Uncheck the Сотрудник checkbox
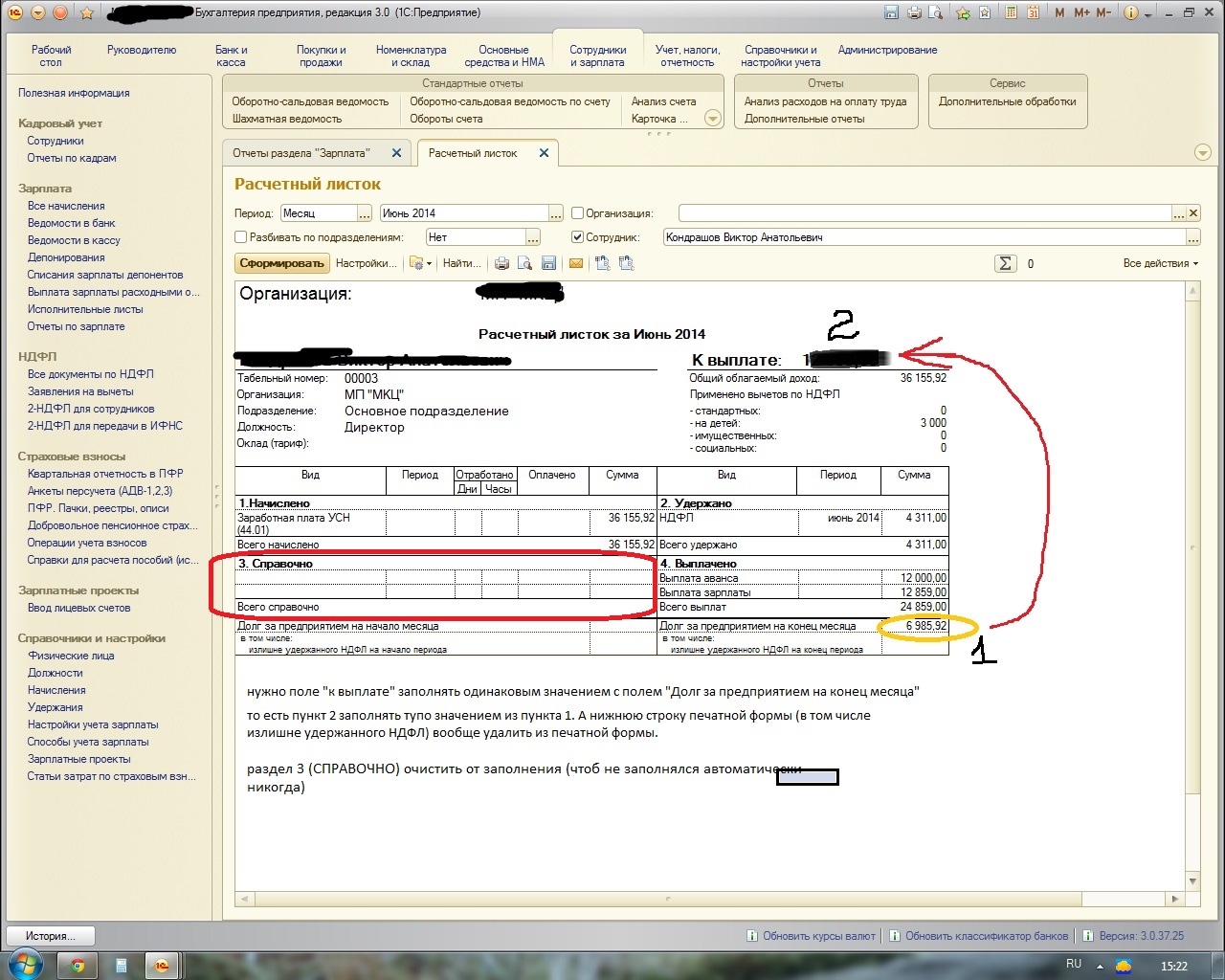The width and height of the screenshot is (1225, 980). point(577,237)
